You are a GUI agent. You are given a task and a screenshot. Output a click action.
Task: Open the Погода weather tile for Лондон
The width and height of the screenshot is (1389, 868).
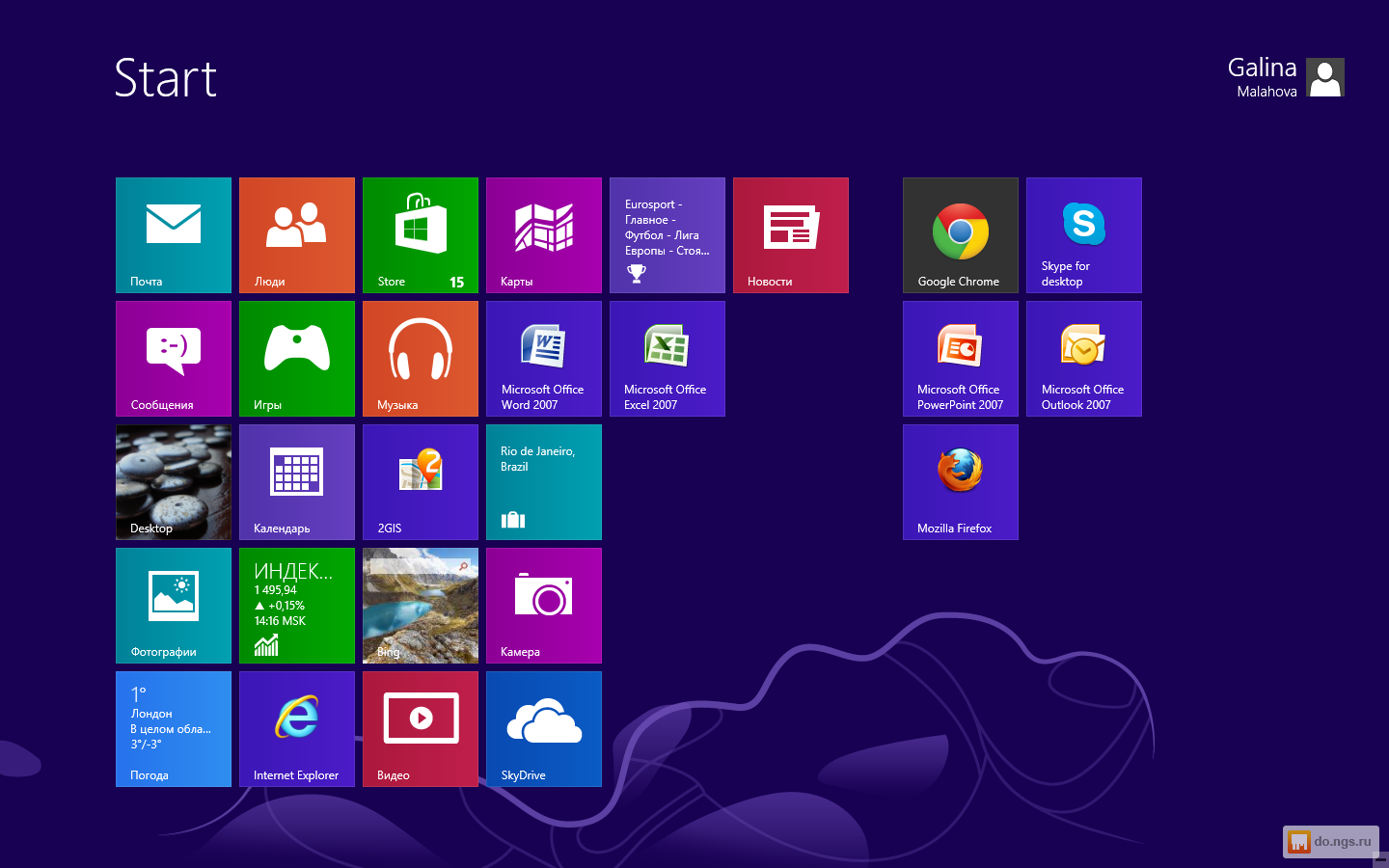click(x=174, y=729)
